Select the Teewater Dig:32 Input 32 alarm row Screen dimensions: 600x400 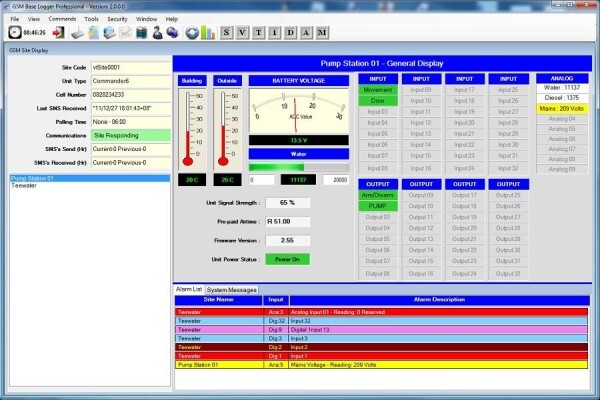[x=381, y=321]
